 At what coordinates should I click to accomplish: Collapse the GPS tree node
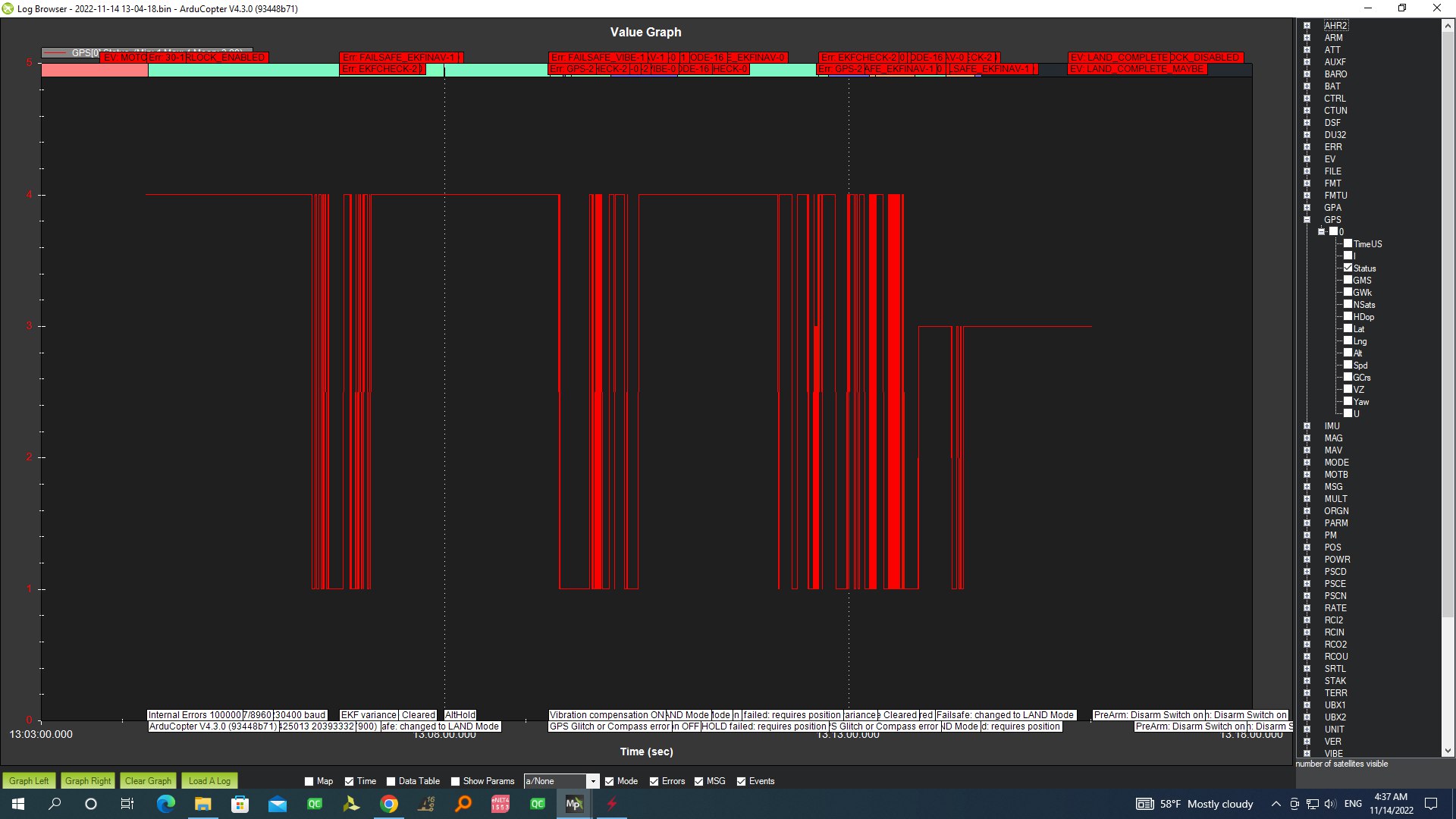click(x=1307, y=220)
